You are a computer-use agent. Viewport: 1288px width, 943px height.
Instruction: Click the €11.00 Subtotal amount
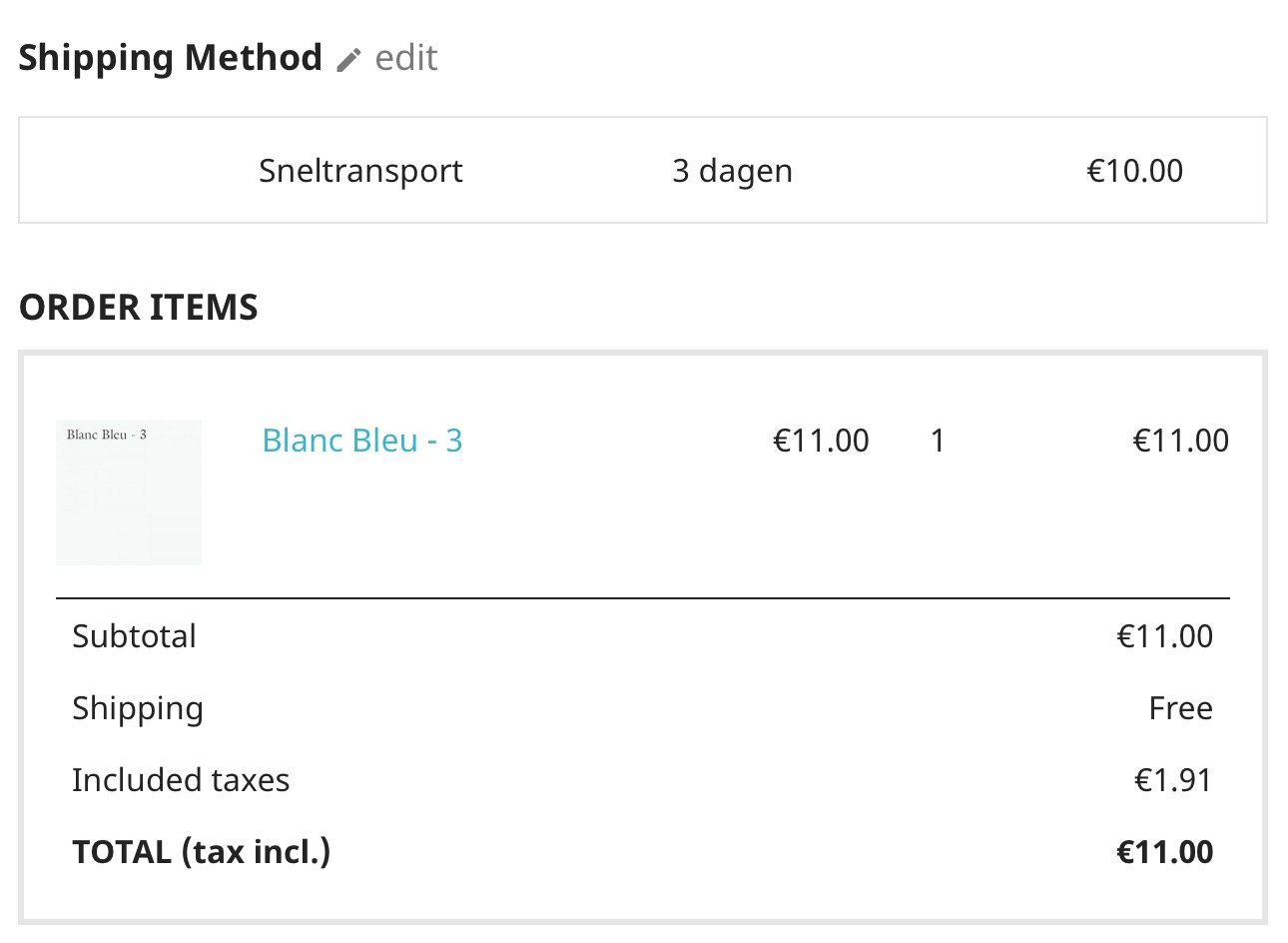click(1164, 636)
